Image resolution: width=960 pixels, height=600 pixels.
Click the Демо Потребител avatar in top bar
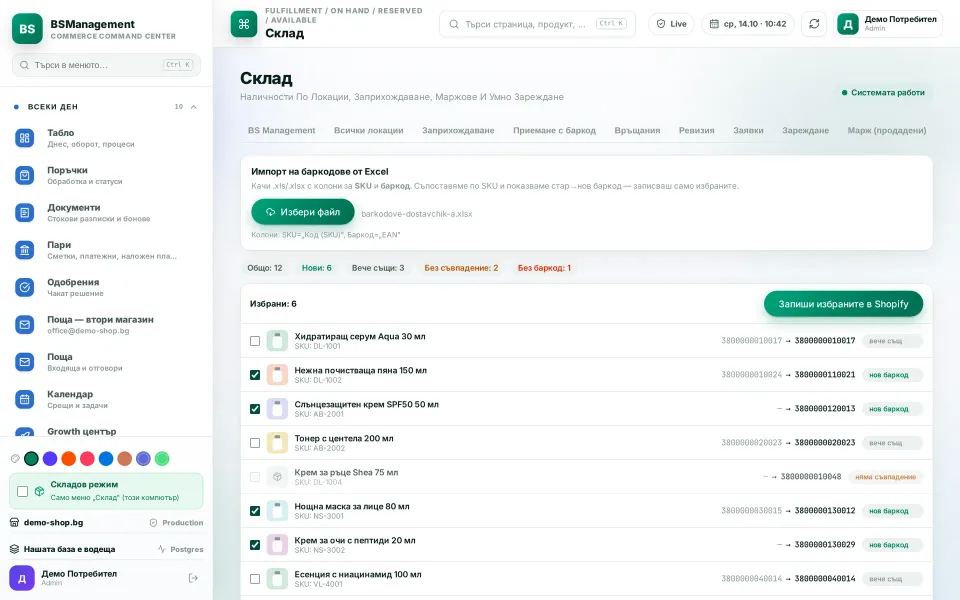[x=848, y=24]
